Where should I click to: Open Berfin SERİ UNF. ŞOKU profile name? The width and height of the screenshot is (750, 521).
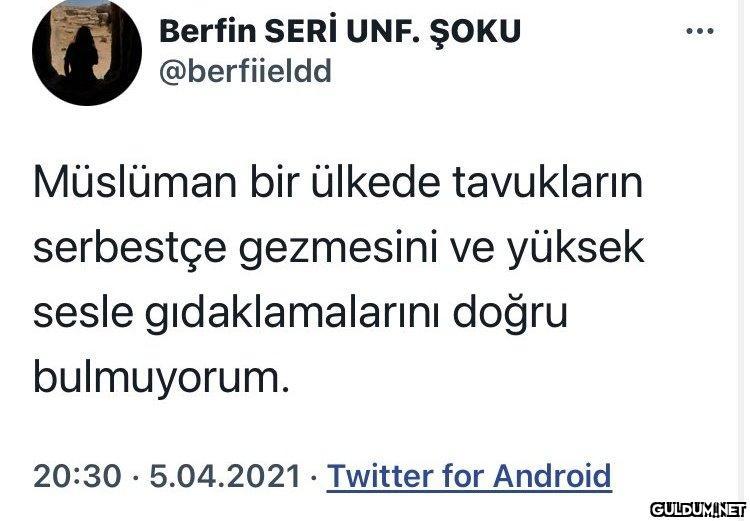(x=339, y=32)
